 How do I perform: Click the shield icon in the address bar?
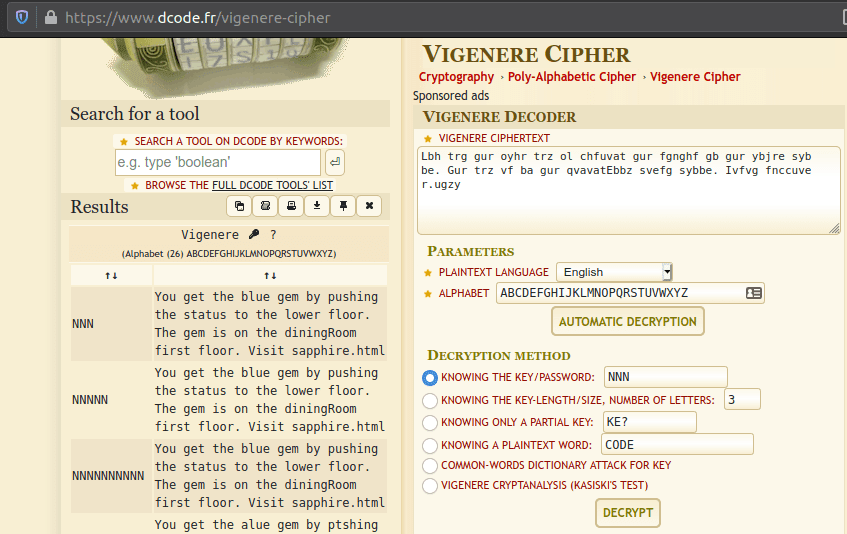tap(22, 18)
